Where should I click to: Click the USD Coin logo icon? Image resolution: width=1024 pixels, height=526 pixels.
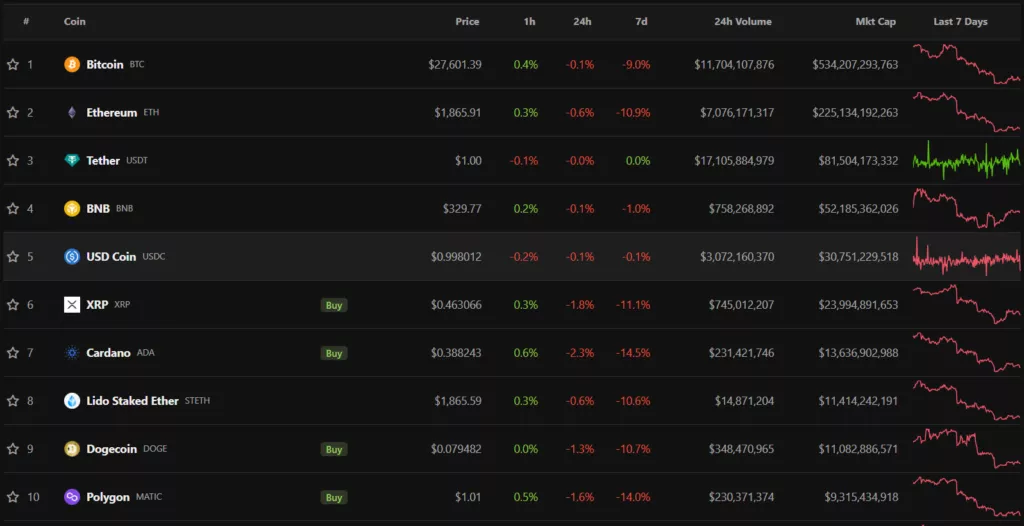tap(72, 256)
